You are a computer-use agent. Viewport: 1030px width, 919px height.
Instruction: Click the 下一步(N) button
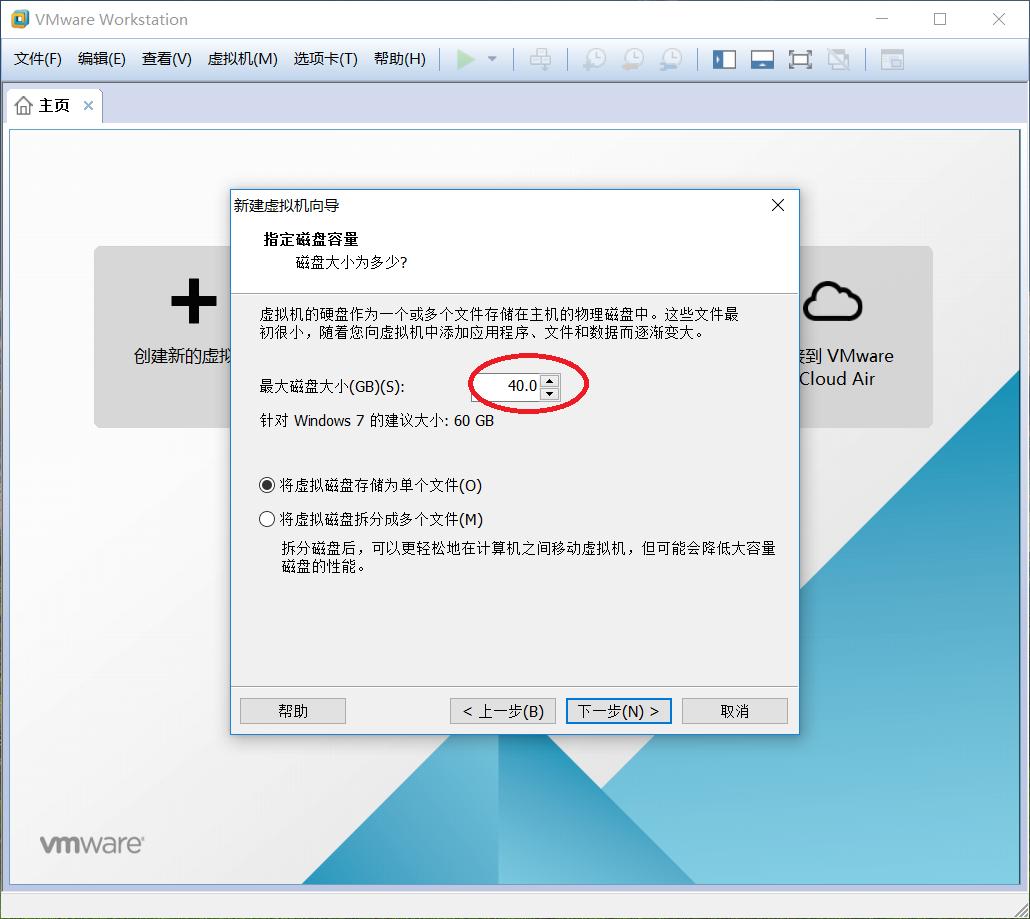pos(618,711)
